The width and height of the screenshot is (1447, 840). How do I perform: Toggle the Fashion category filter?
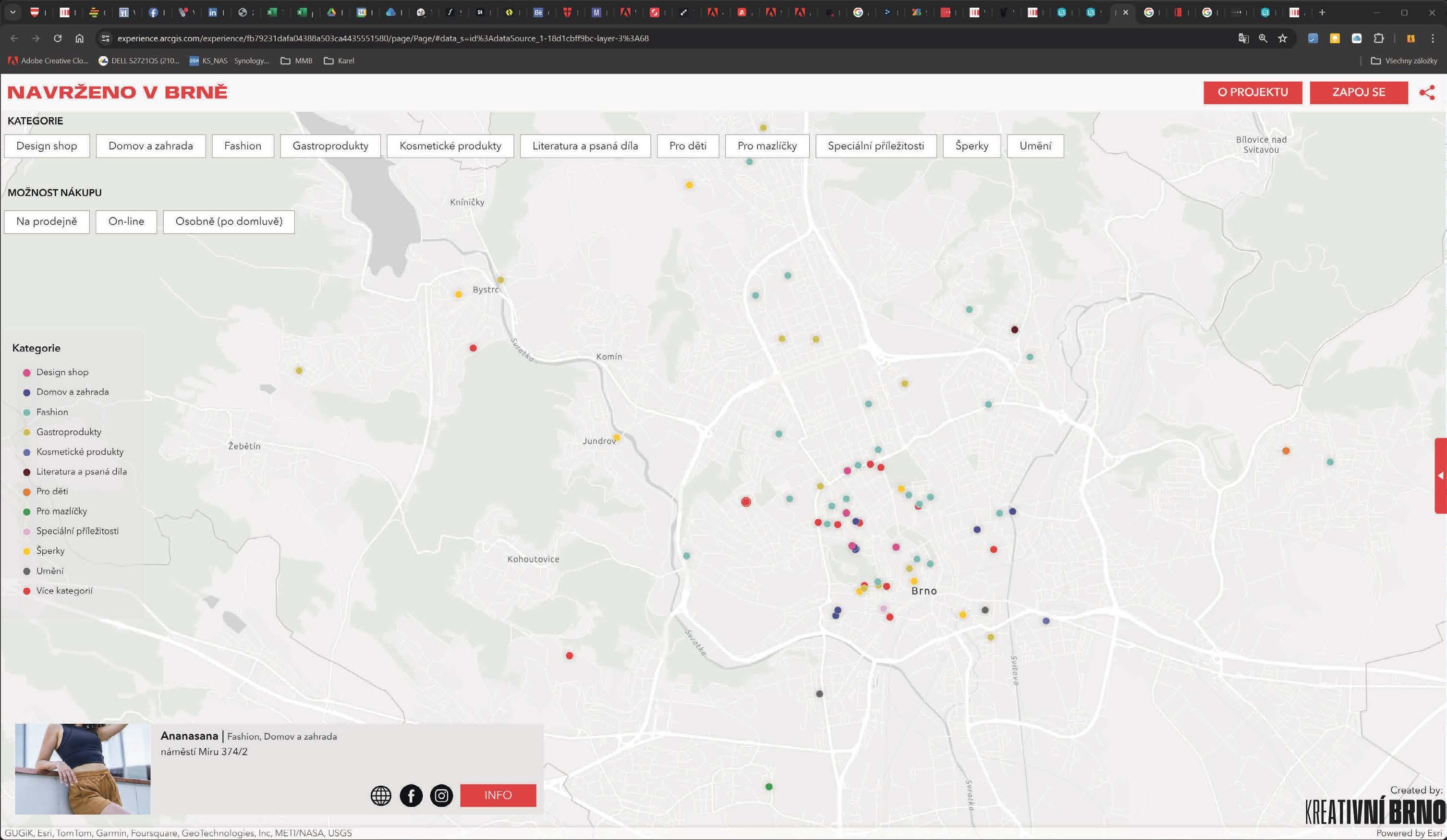tap(243, 146)
